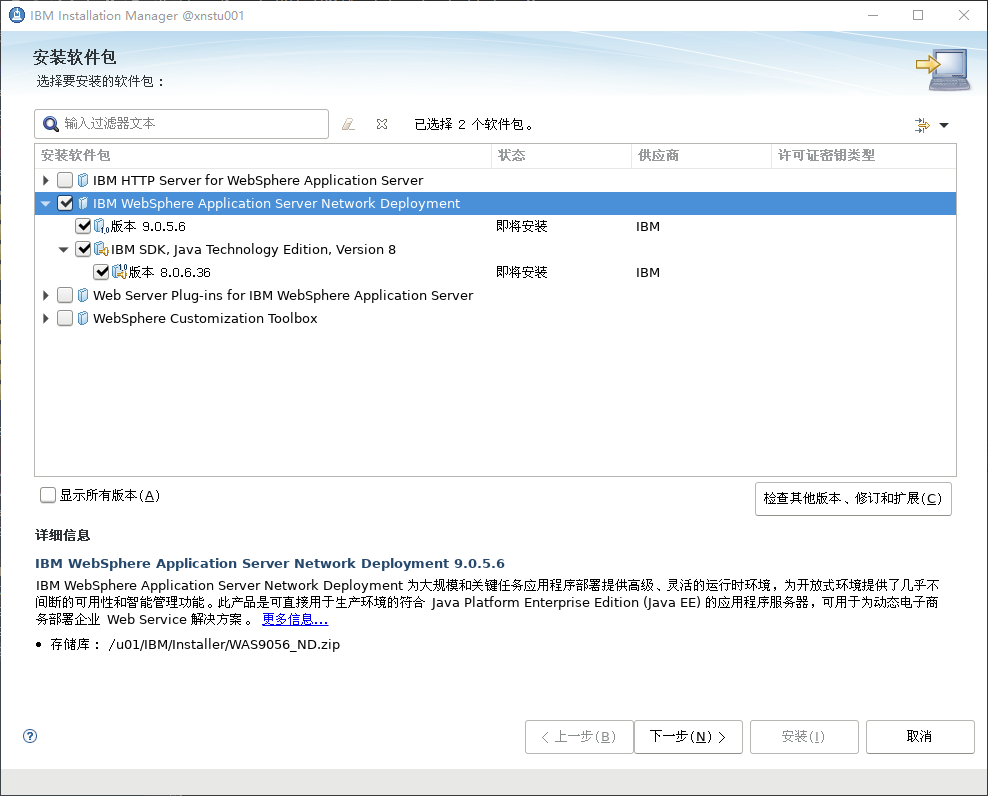Uncheck the version 9.0.5.6 checkbox

coord(83,226)
